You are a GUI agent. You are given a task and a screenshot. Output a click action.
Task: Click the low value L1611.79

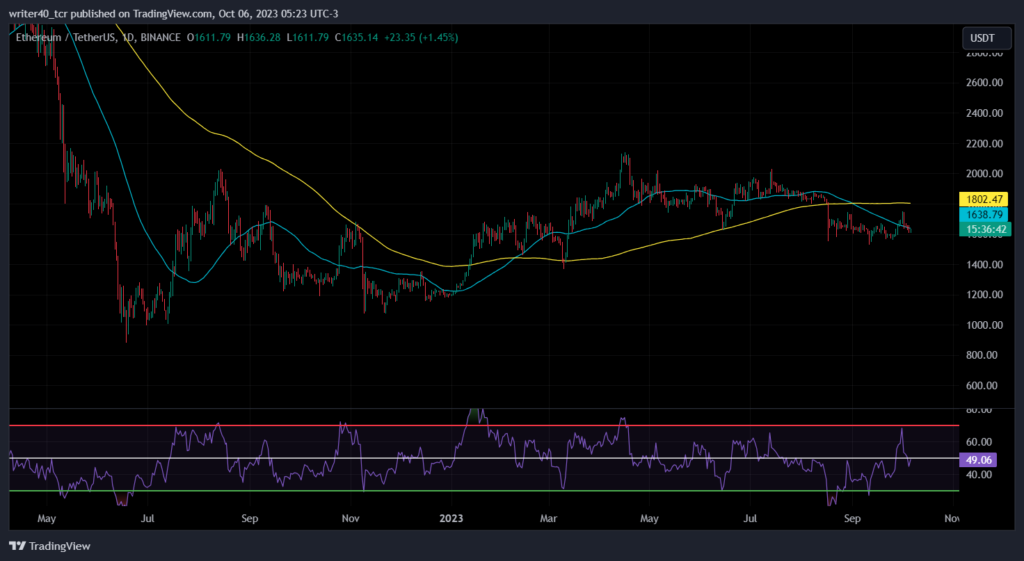coord(308,37)
